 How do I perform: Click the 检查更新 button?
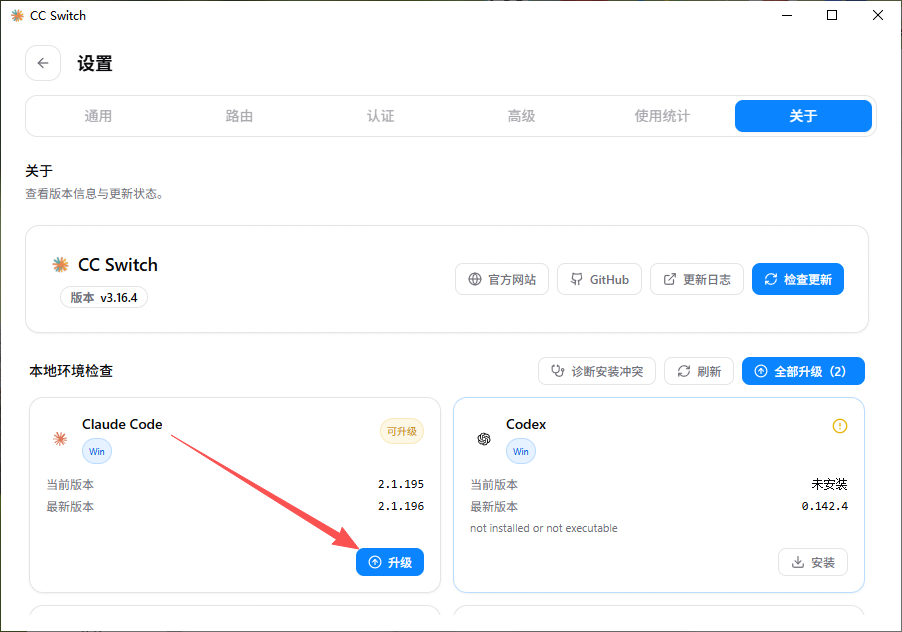coord(797,279)
